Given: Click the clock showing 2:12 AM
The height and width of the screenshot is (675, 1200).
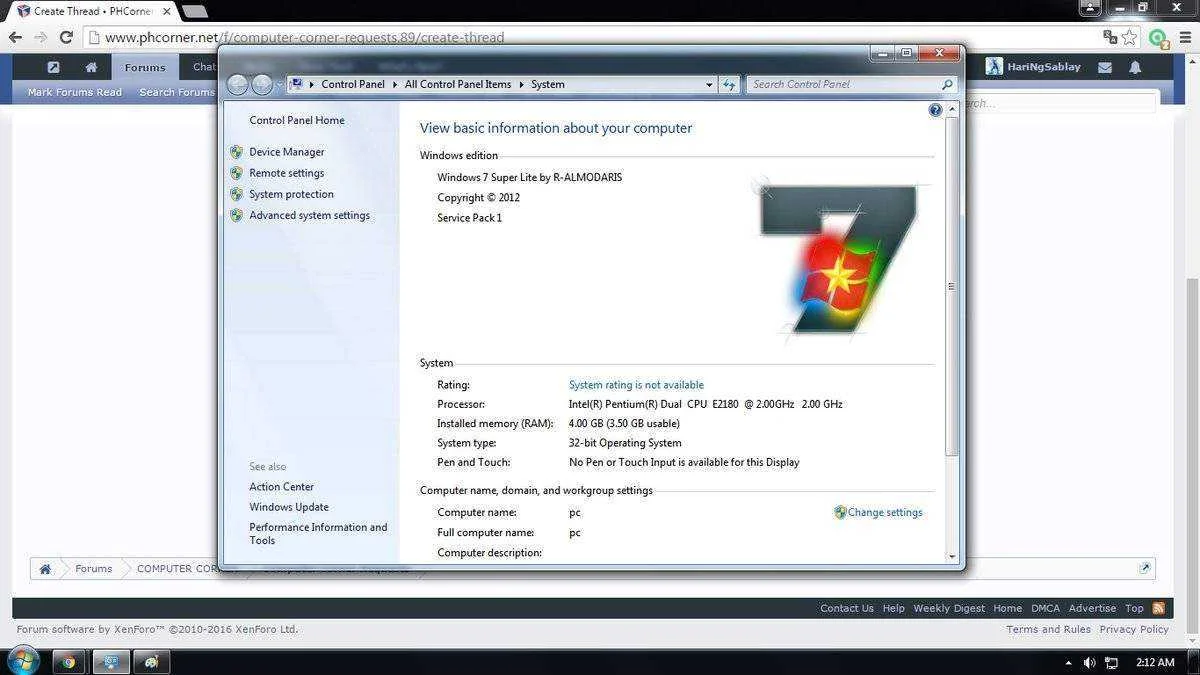Looking at the screenshot, I should coord(1155,662).
